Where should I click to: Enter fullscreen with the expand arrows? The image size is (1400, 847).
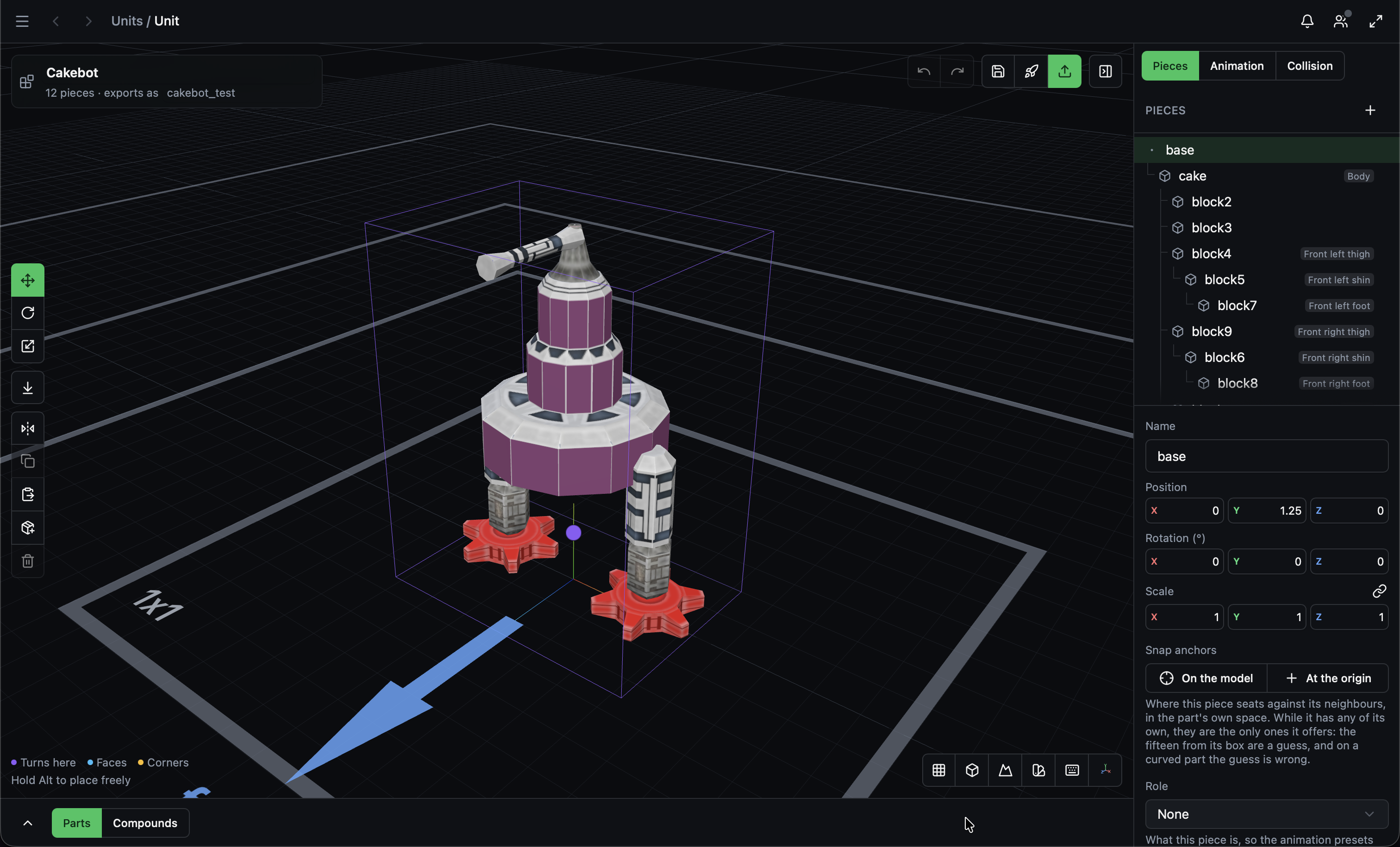(x=1375, y=21)
